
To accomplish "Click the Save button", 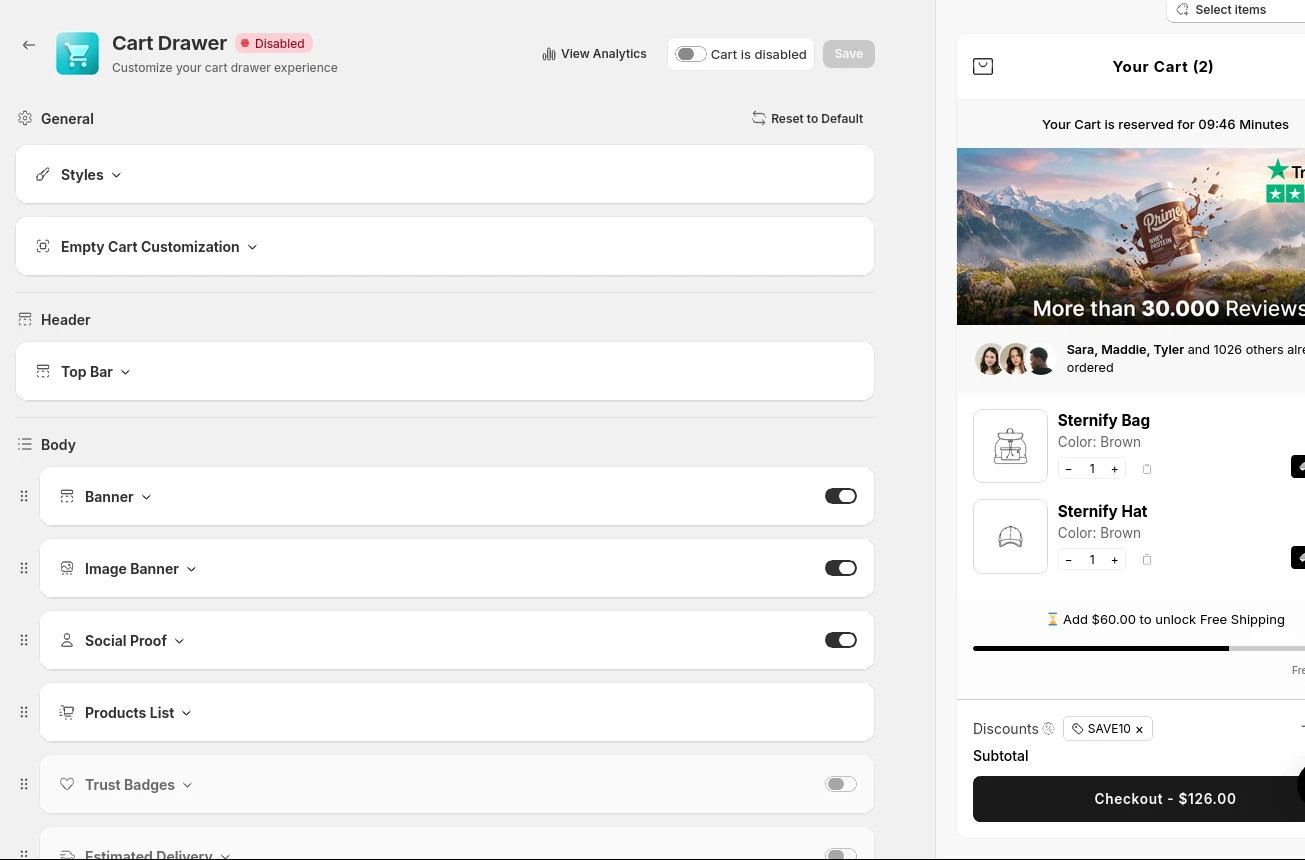I will (x=849, y=54).
